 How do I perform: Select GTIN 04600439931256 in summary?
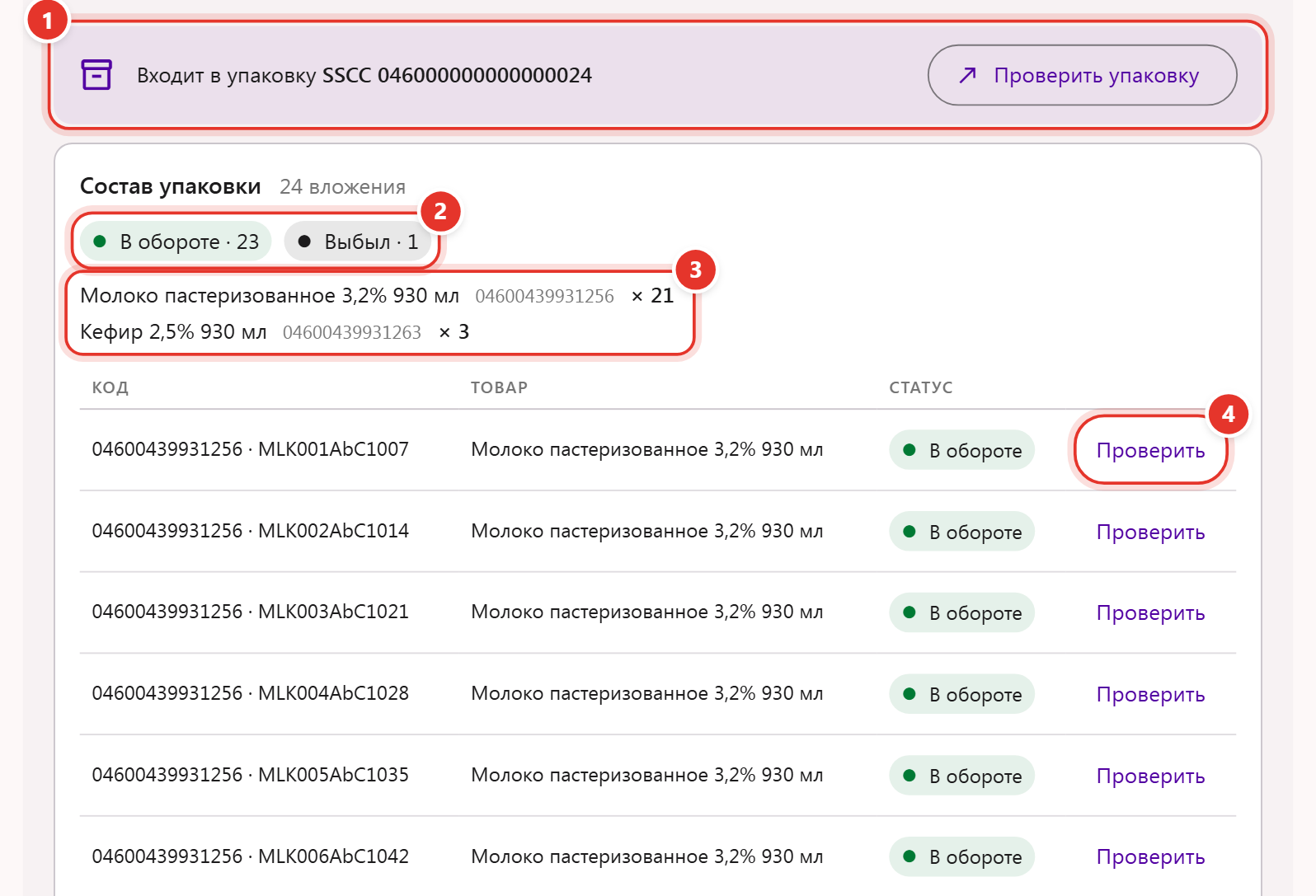(x=544, y=297)
